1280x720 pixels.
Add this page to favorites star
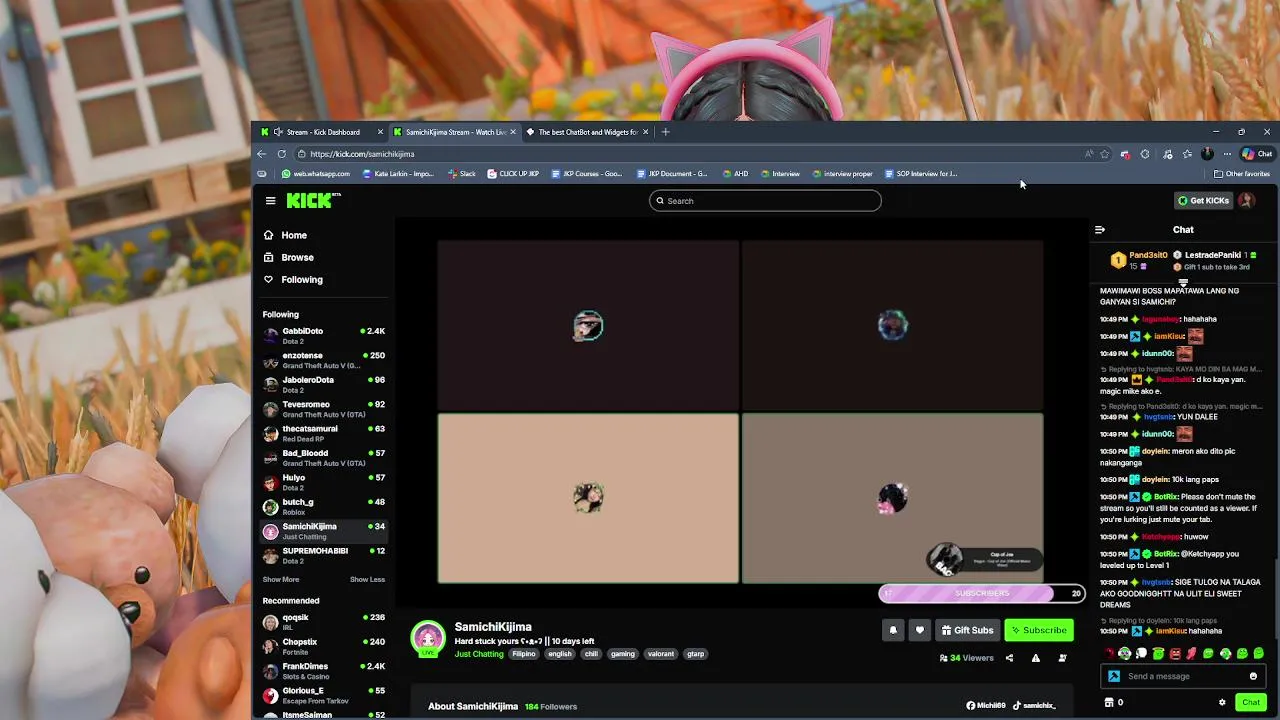pos(1105,154)
